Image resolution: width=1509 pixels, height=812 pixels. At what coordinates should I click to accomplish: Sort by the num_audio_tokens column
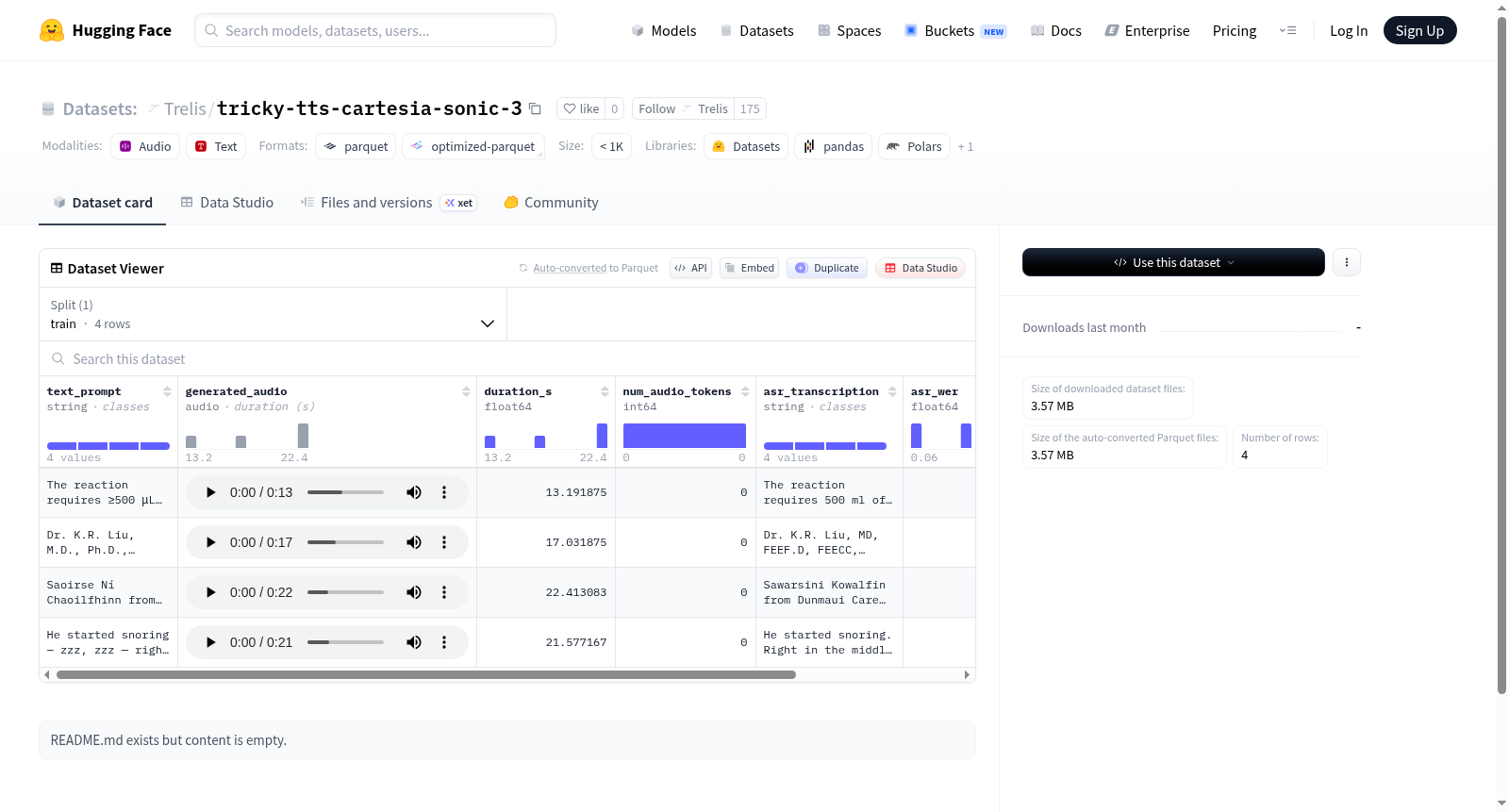[745, 391]
